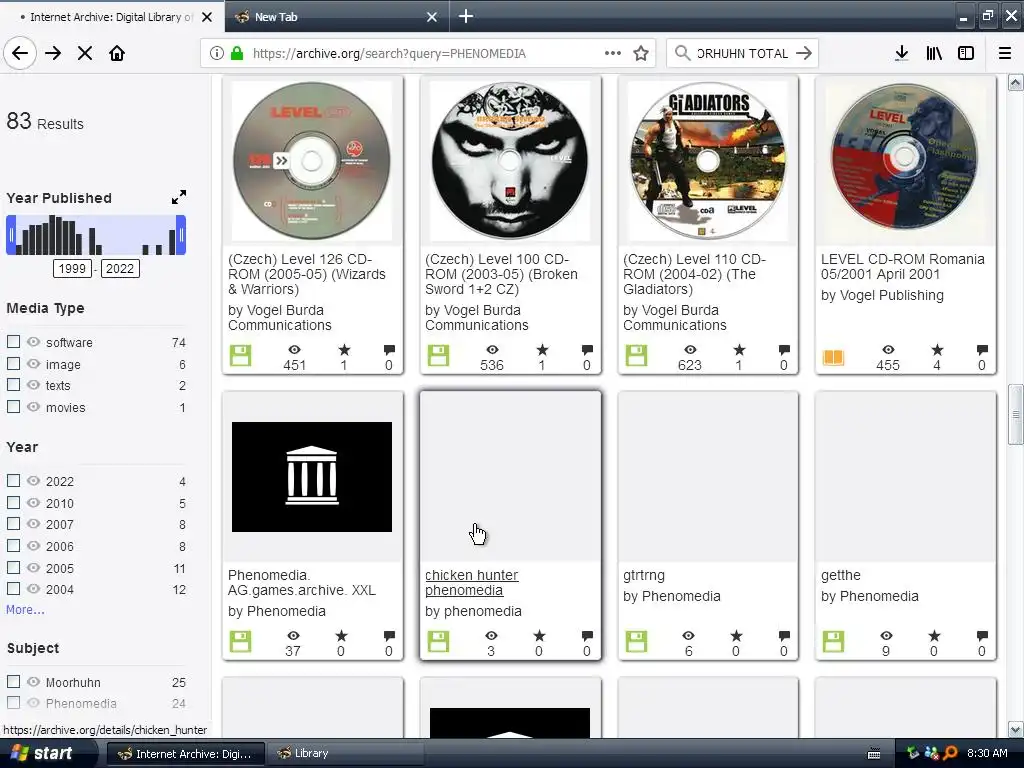This screenshot has height=768, width=1024.
Task: Open the Windows start menu
Action: tap(42, 753)
